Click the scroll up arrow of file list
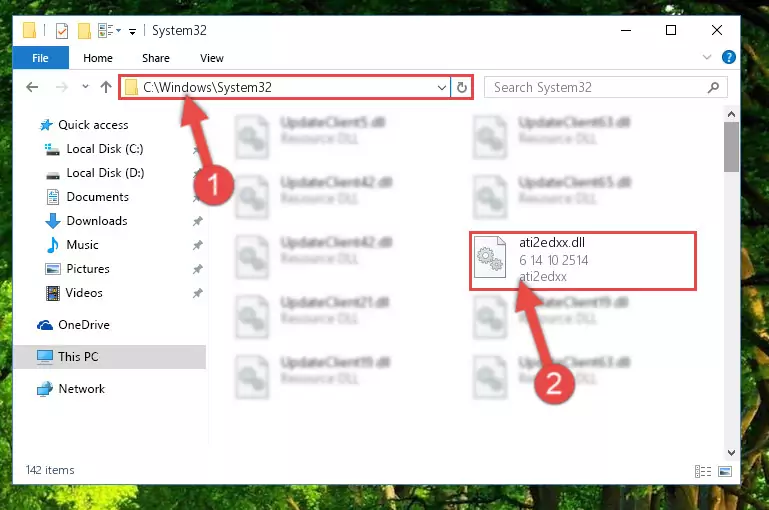Image resolution: width=769 pixels, height=510 pixels. coord(731,114)
